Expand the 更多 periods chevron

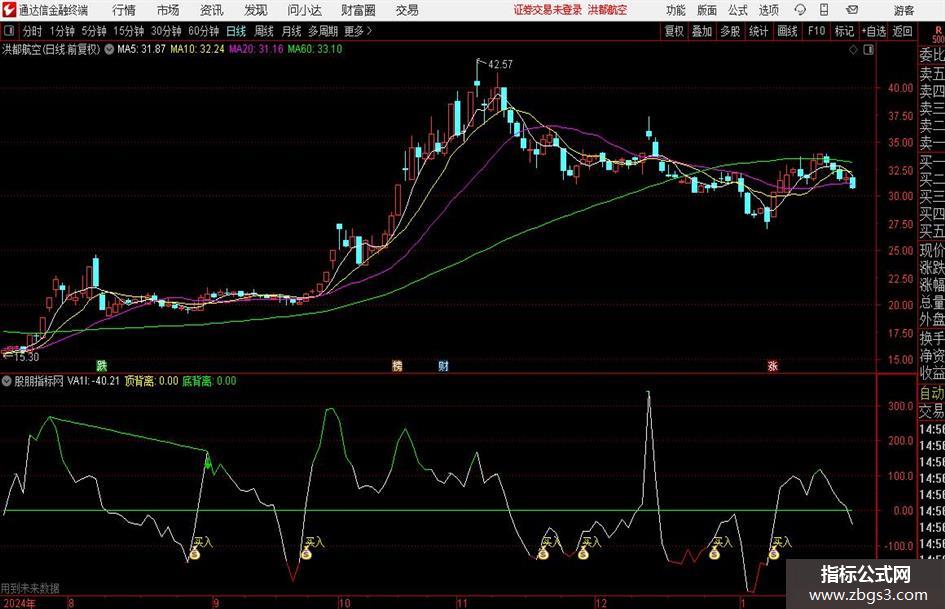tap(358, 31)
